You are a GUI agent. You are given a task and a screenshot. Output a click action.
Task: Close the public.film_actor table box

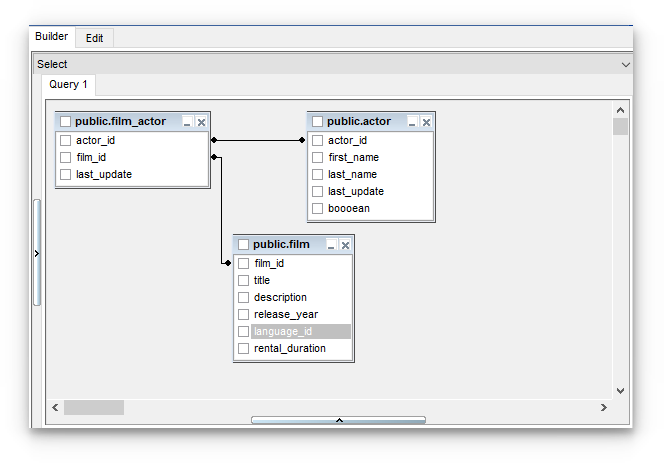pos(202,122)
